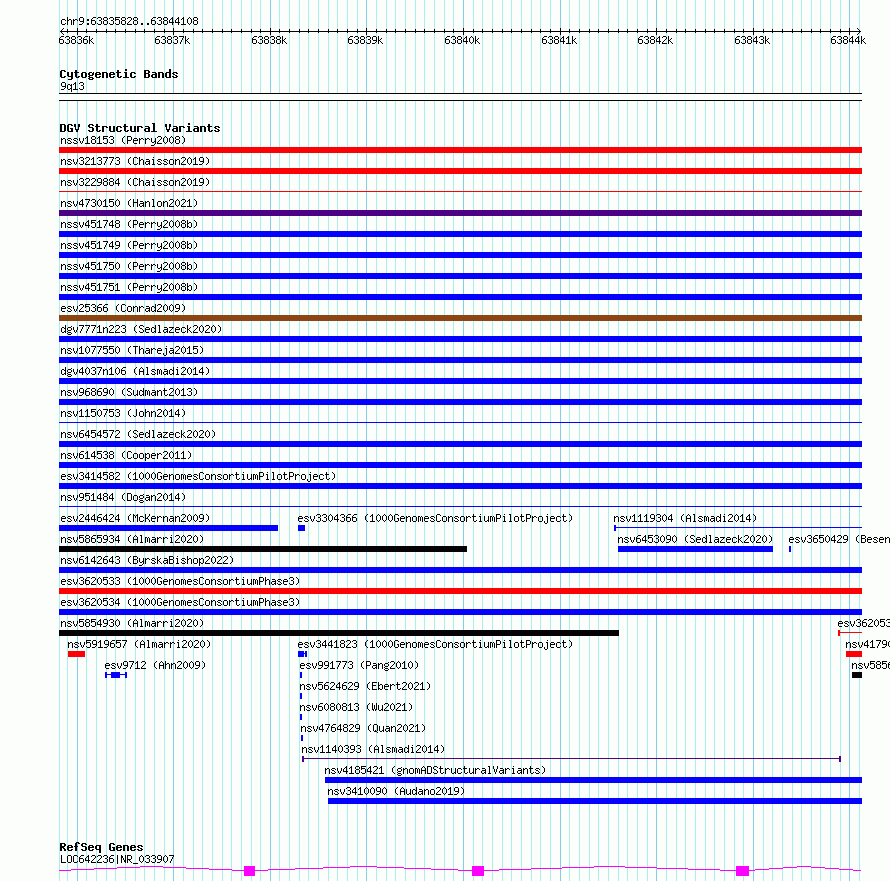Select the thin purple nsv1140393 span line
The height and width of the screenshot is (881, 890).
tap(571, 759)
